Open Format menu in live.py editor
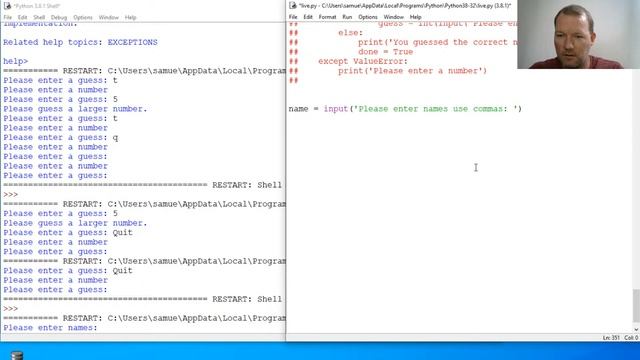 [327, 17]
